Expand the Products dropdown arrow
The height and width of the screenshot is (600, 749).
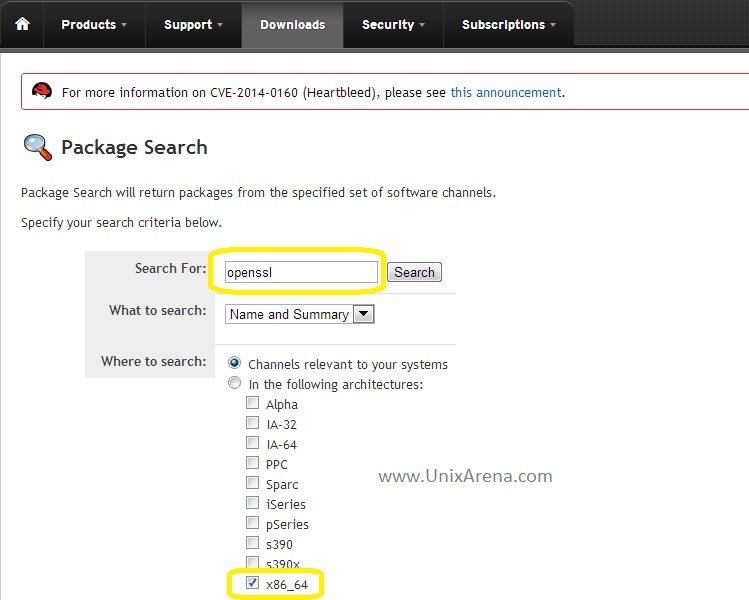pyautogui.click(x=124, y=25)
